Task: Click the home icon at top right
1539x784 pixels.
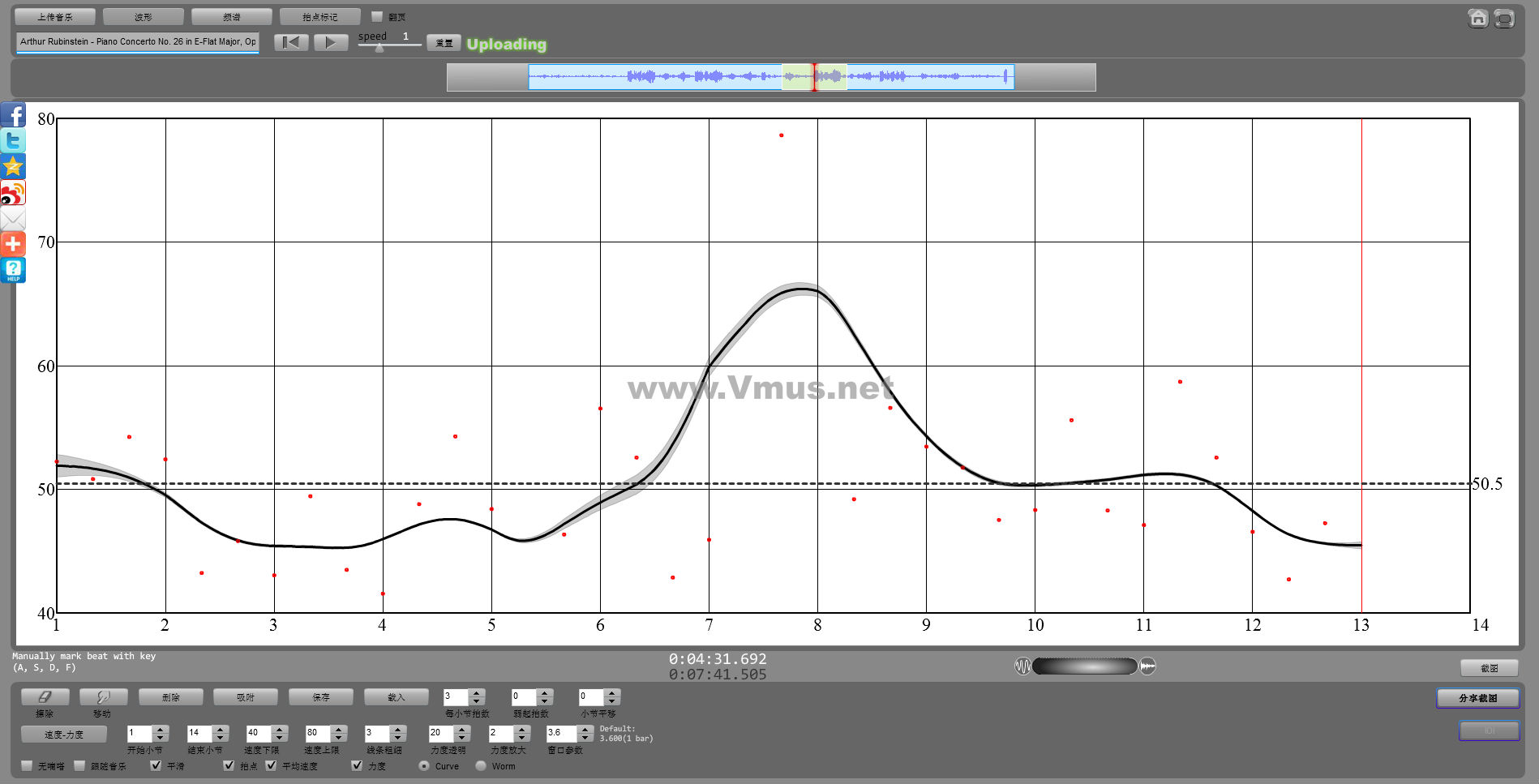Action: 1477,18
